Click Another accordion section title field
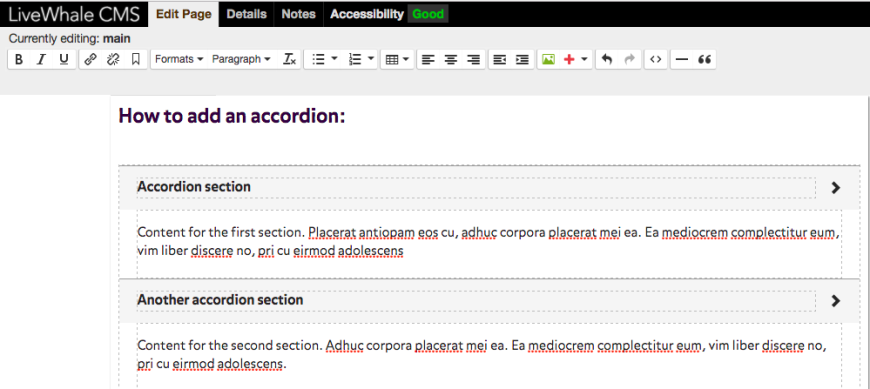This screenshot has width=870, height=389. [476, 301]
